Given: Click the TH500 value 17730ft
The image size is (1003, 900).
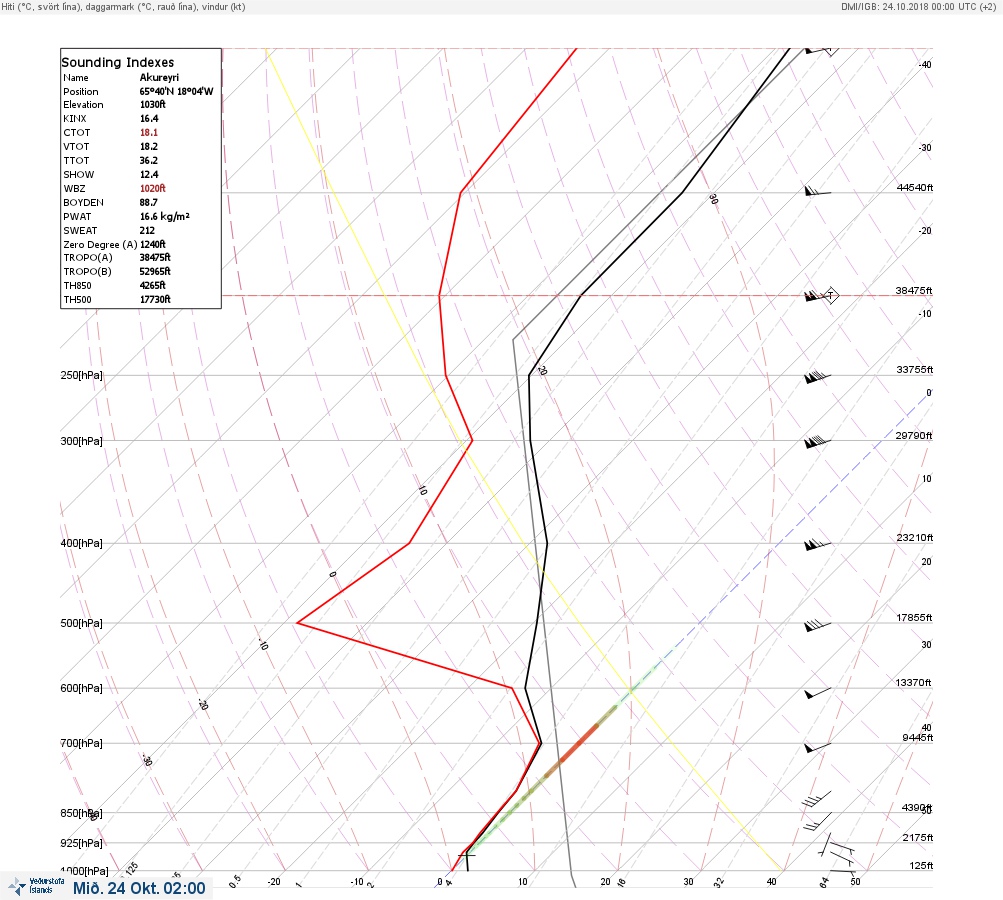Looking at the screenshot, I should click(x=155, y=299).
